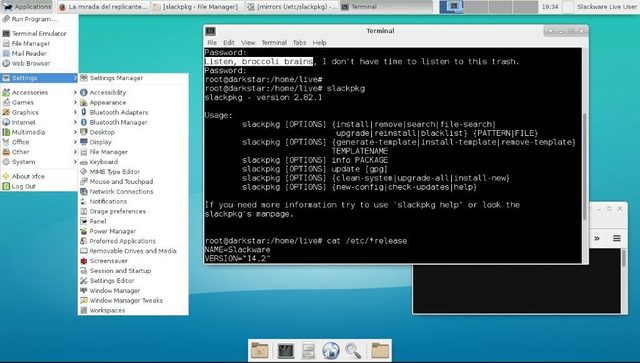Expand the Internet submenu arrow

click(75, 122)
